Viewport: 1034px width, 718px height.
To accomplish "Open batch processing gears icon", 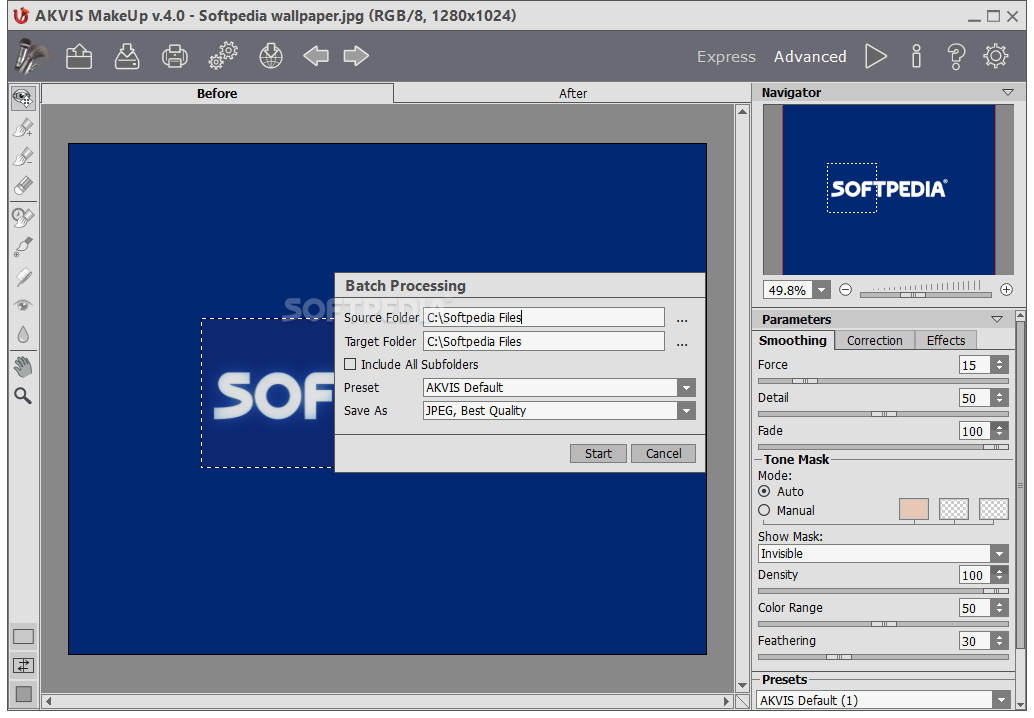I will point(223,56).
